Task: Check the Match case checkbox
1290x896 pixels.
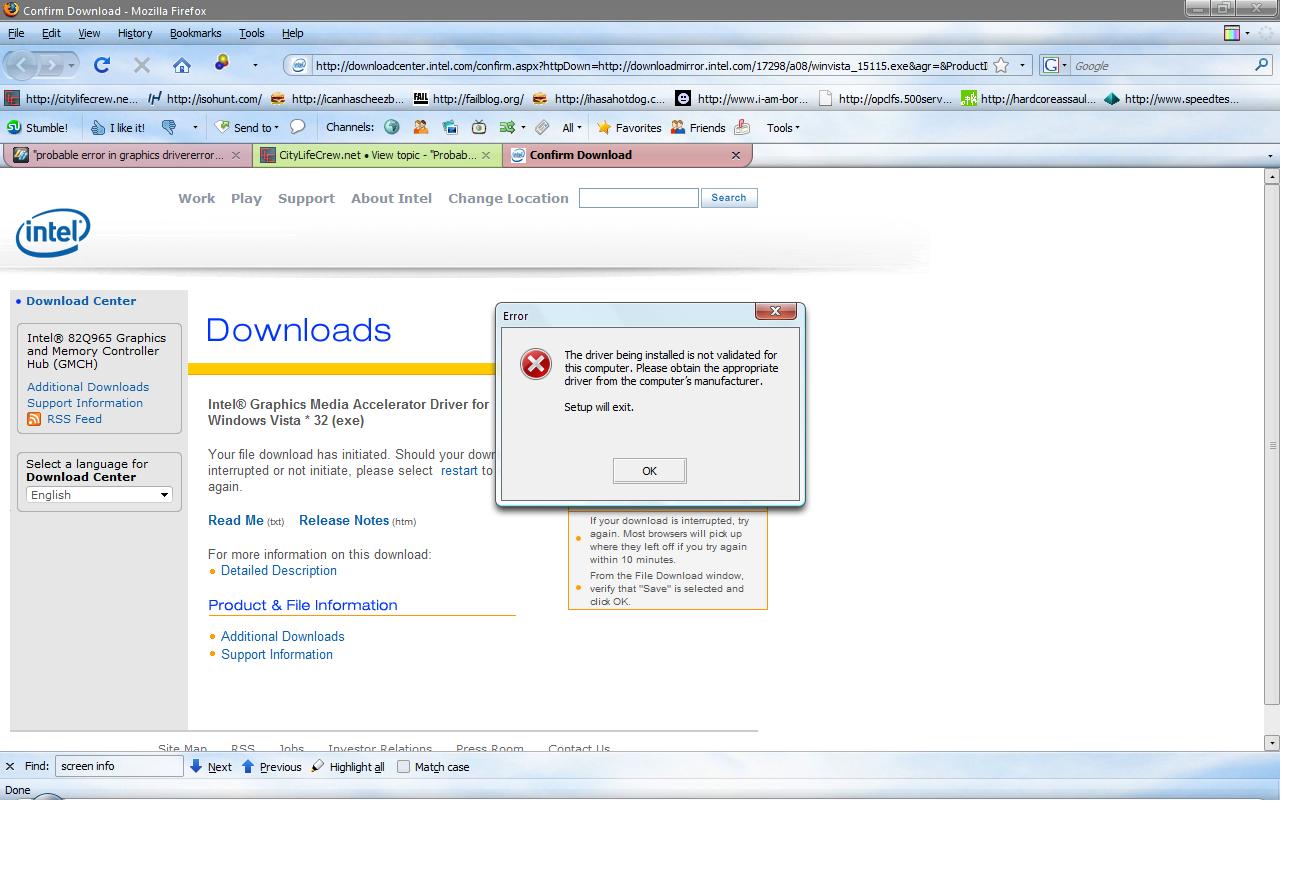Action: [x=404, y=767]
